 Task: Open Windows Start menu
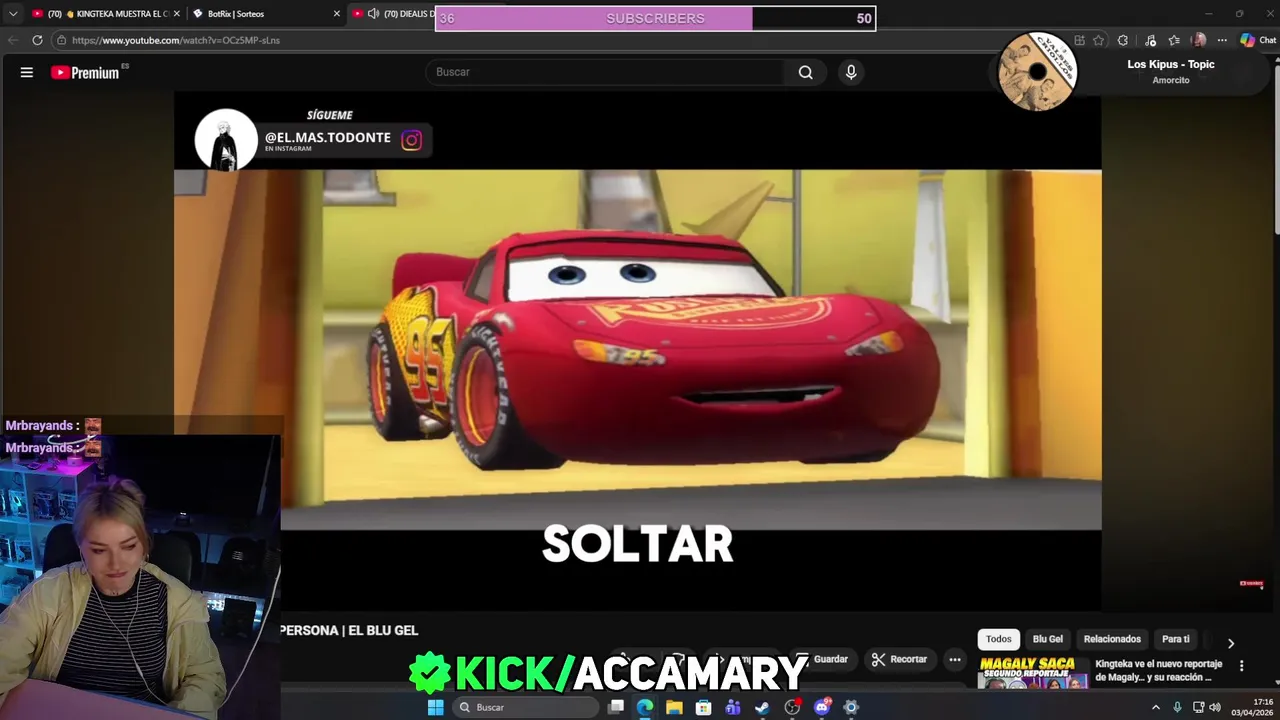435,707
